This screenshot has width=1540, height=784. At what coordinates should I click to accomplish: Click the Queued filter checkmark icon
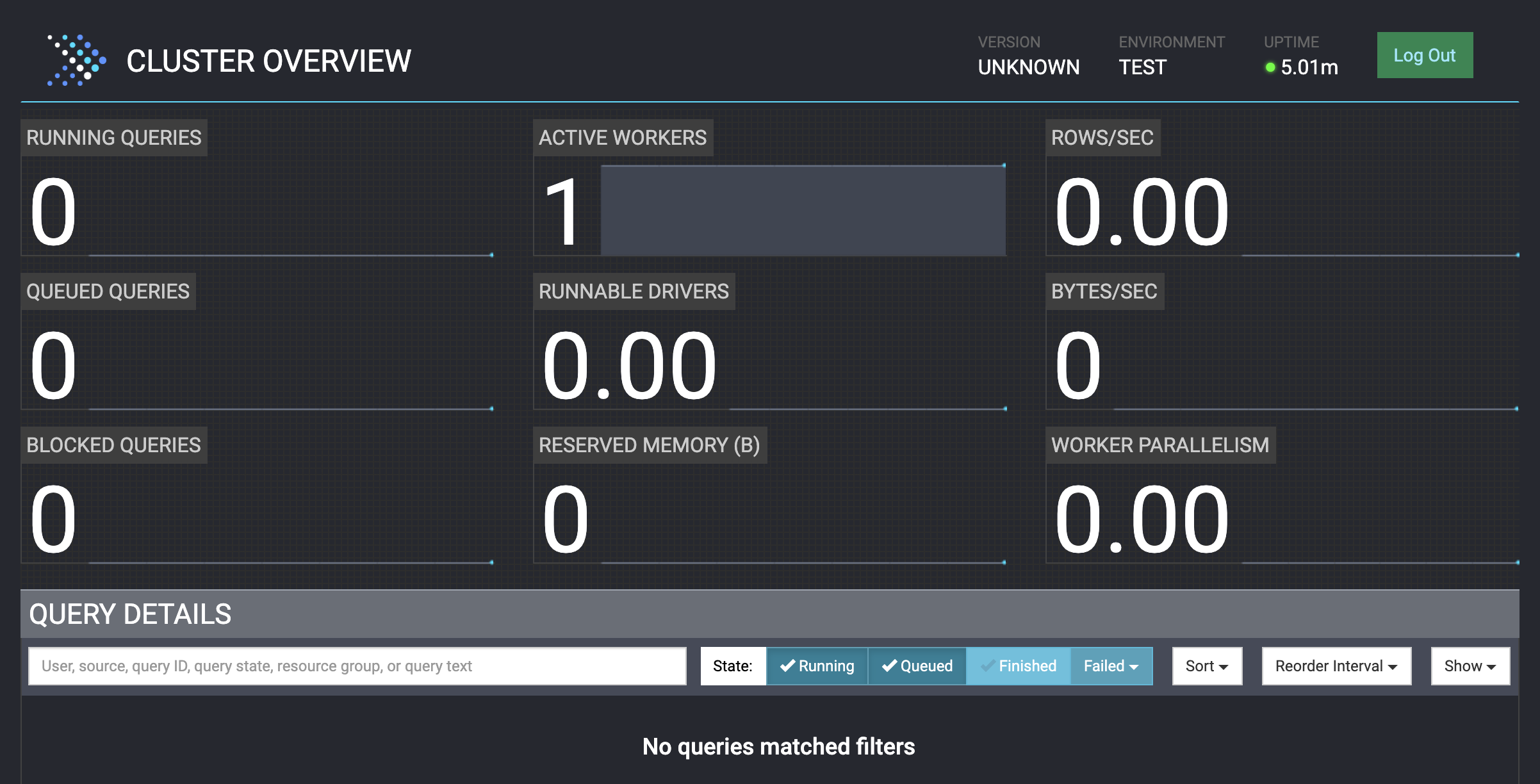(x=889, y=666)
